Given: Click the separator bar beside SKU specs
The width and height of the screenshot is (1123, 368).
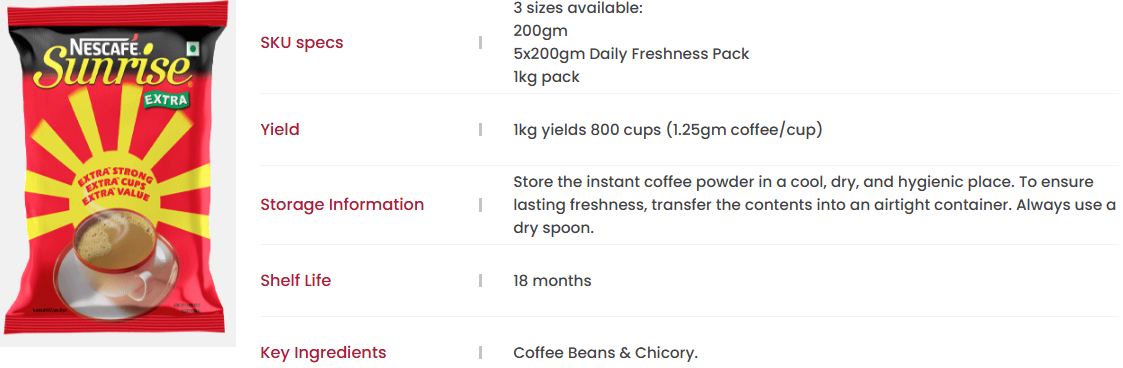Looking at the screenshot, I should click(481, 43).
